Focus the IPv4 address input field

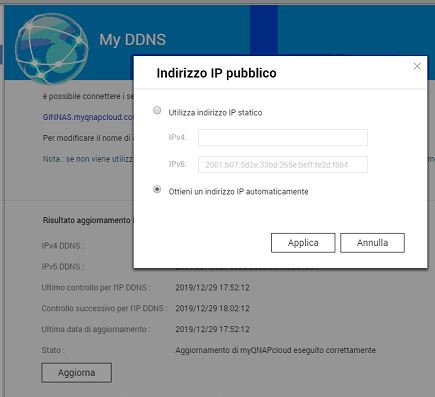pos(283,137)
